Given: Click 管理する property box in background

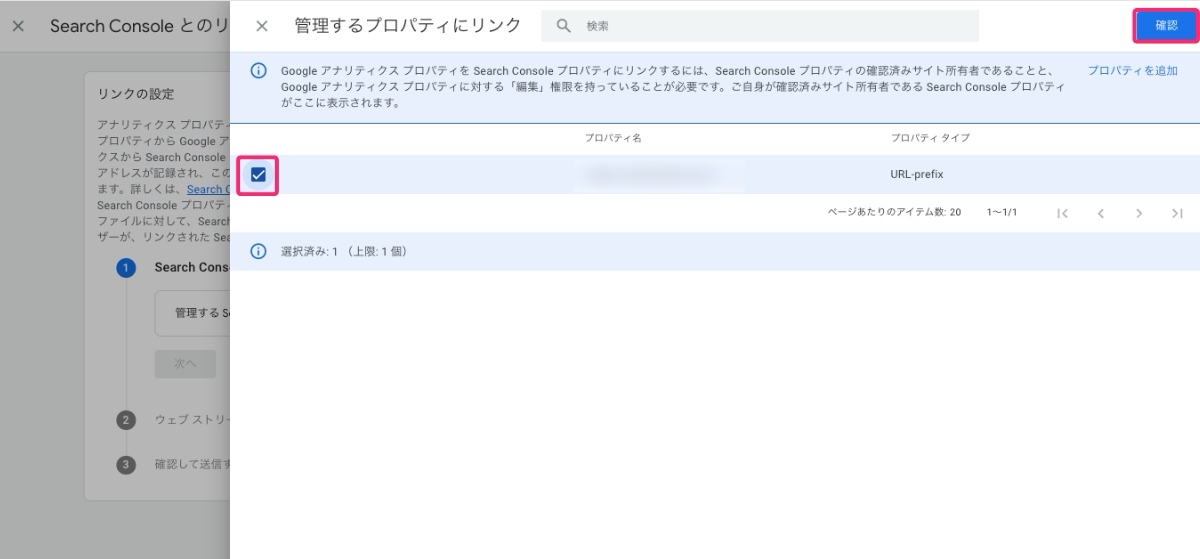Looking at the screenshot, I should [192, 313].
